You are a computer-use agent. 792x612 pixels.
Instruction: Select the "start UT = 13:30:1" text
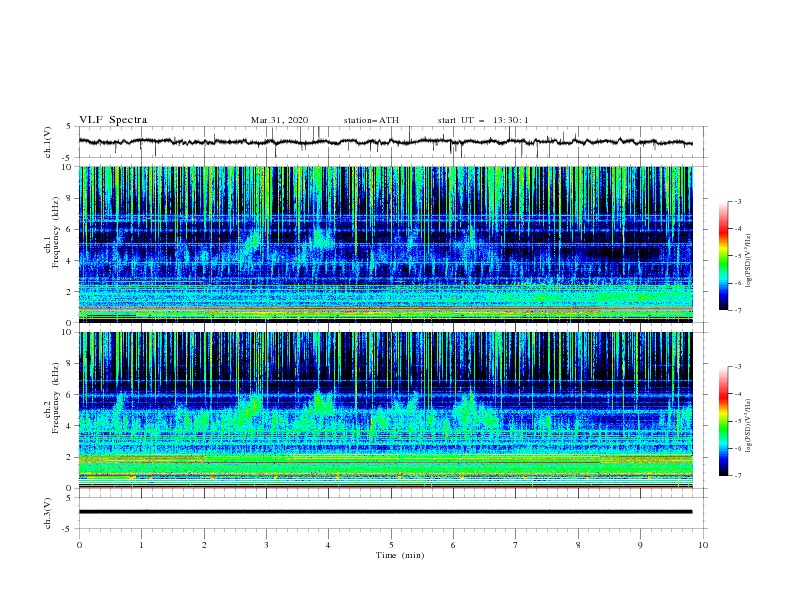pos(483,120)
